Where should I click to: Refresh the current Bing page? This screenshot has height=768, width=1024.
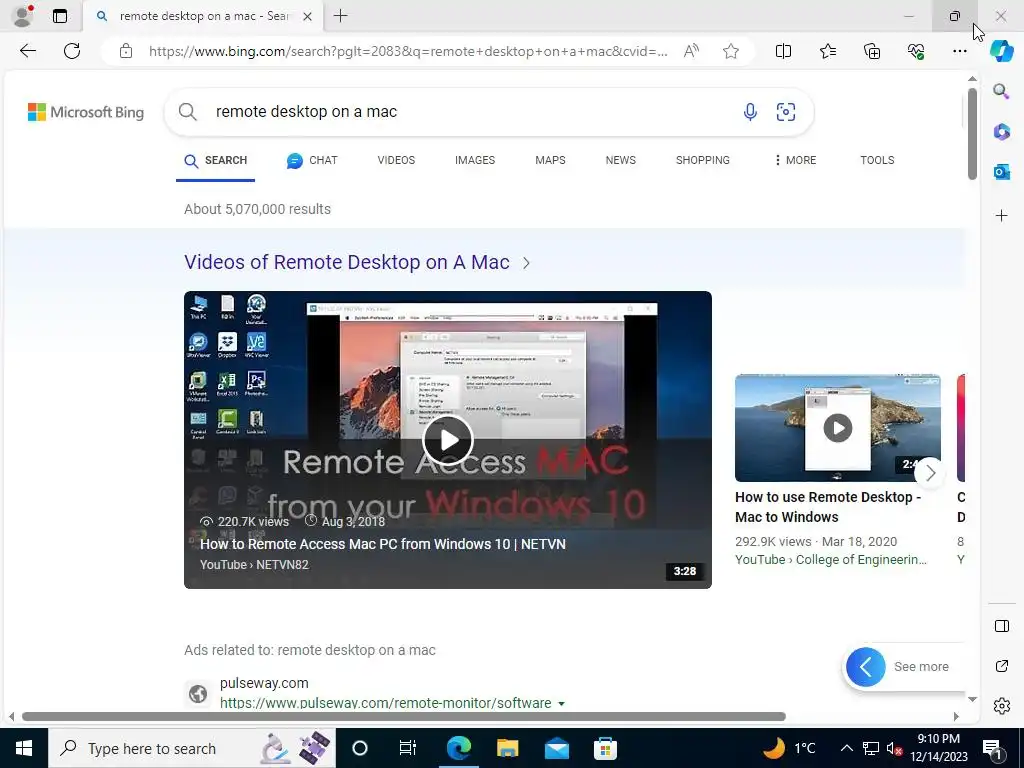pyautogui.click(x=72, y=51)
